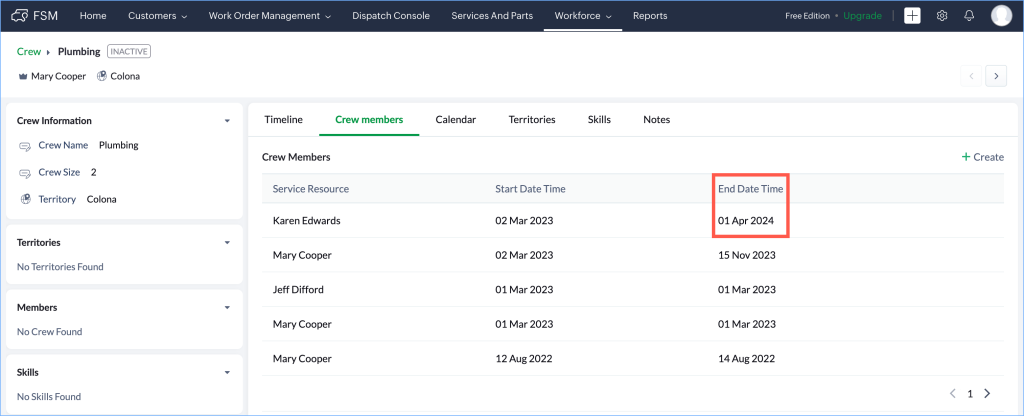Open the notifications bell
1024x416 pixels.
969,16
